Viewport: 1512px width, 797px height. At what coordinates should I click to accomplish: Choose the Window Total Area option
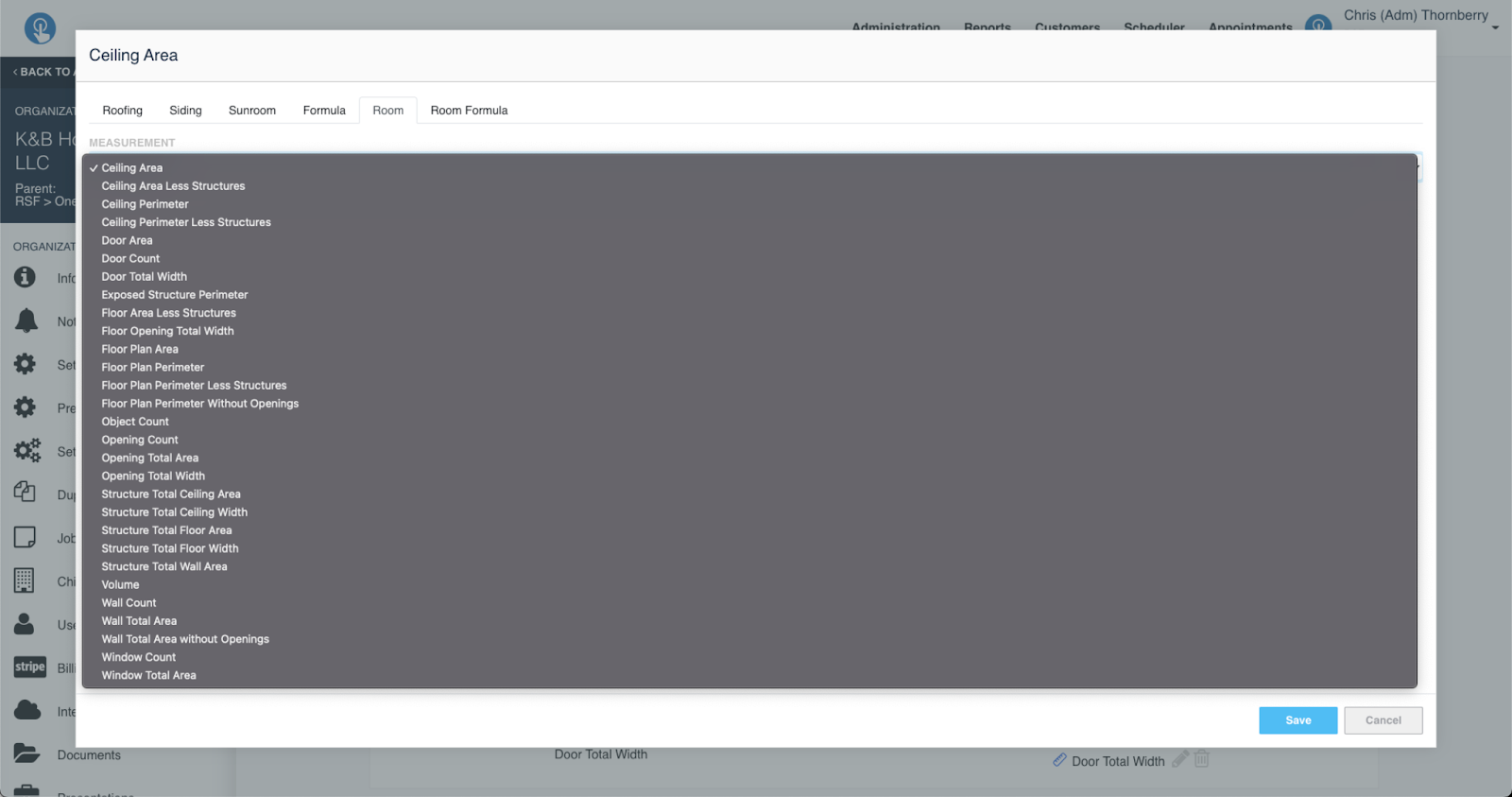[749, 675]
